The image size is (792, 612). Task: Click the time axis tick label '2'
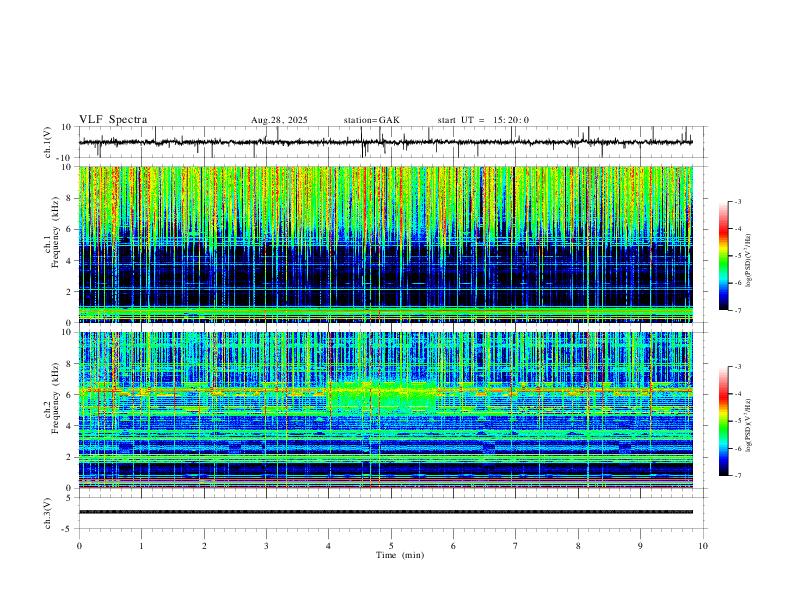(204, 546)
